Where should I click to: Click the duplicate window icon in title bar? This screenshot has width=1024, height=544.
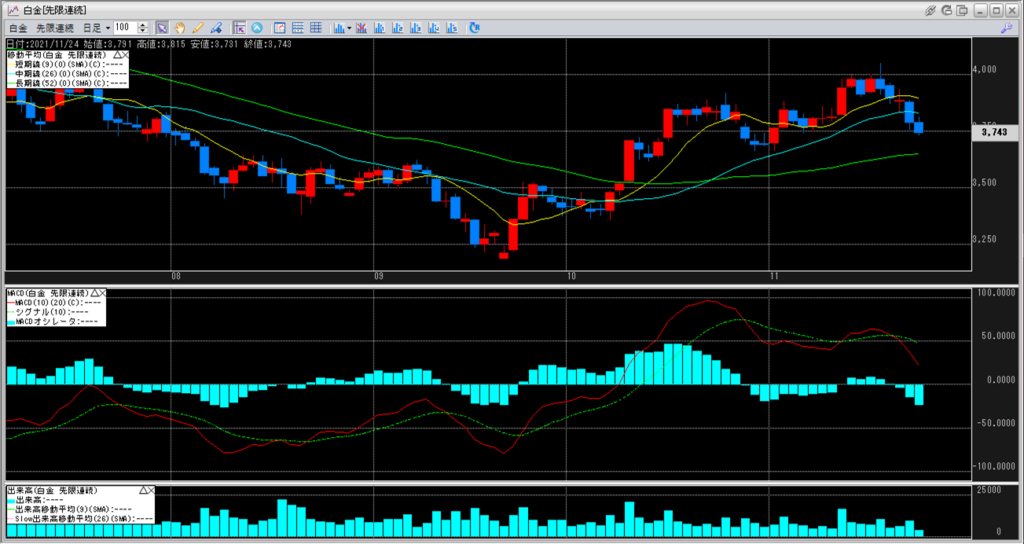point(963,10)
